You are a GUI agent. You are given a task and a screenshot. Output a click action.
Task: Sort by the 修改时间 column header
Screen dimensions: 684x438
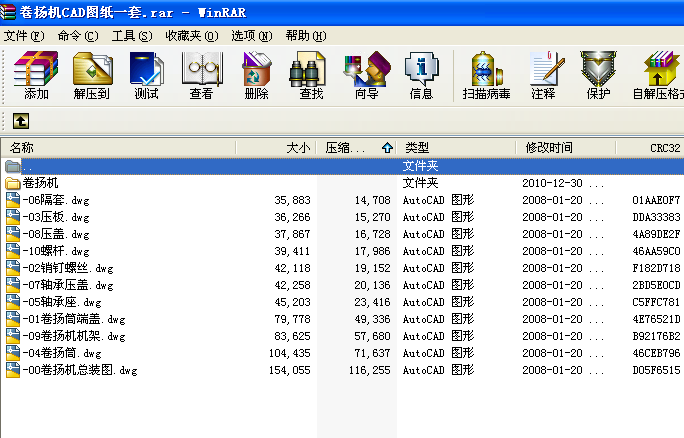coord(566,148)
